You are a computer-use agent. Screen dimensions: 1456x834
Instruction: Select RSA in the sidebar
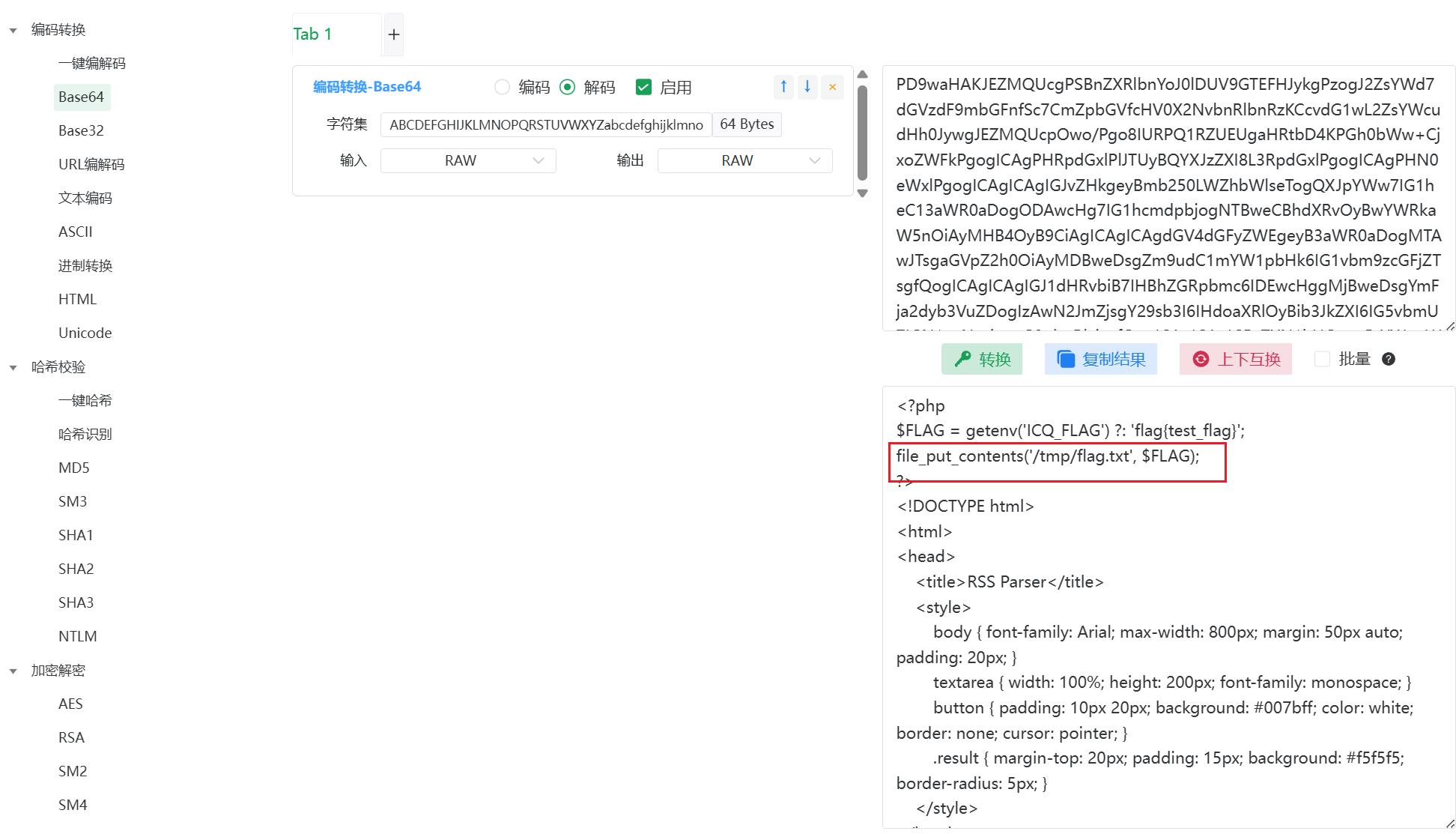(72, 738)
